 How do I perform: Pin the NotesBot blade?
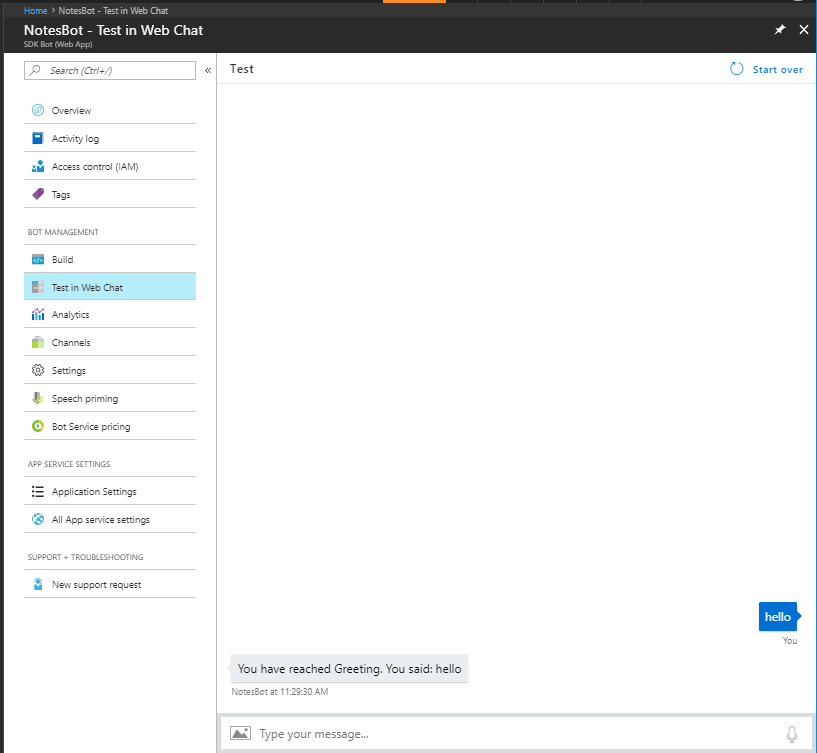click(779, 30)
